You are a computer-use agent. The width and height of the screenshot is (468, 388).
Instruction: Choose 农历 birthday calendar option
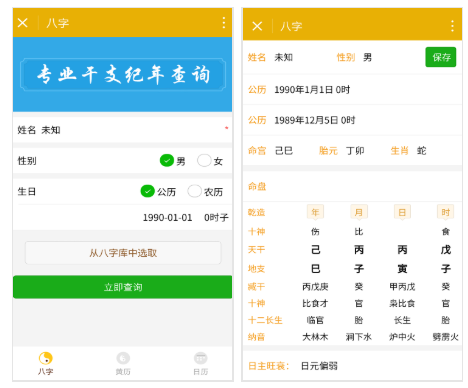point(195,191)
